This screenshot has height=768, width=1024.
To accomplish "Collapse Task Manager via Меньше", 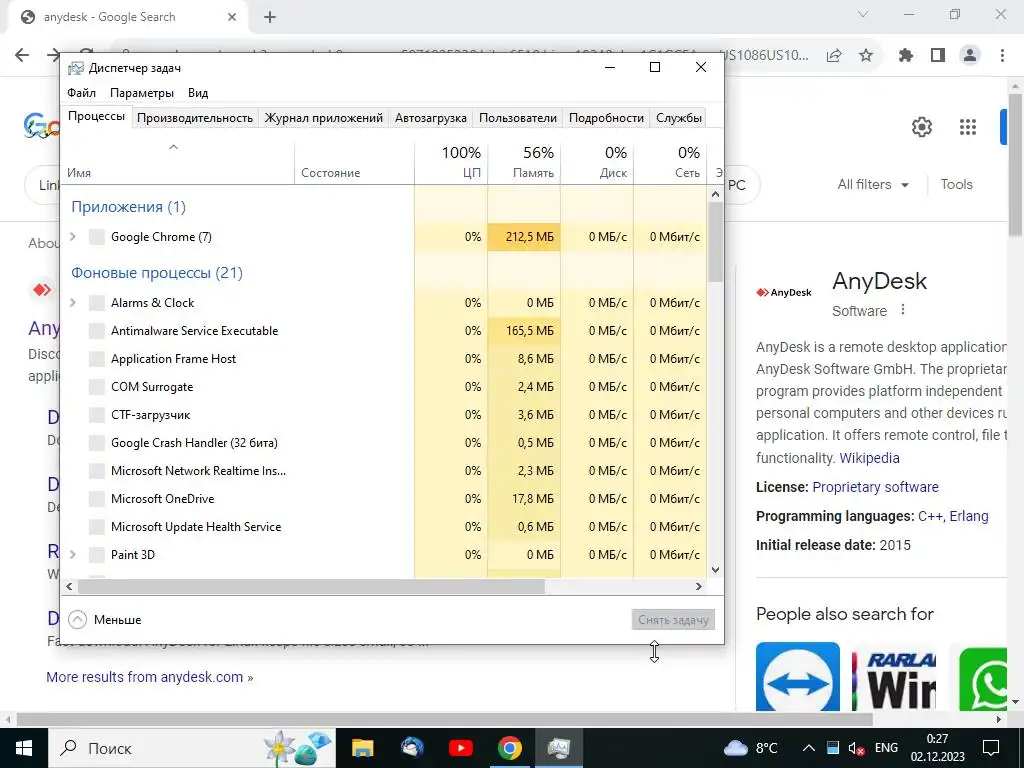I will [105, 620].
